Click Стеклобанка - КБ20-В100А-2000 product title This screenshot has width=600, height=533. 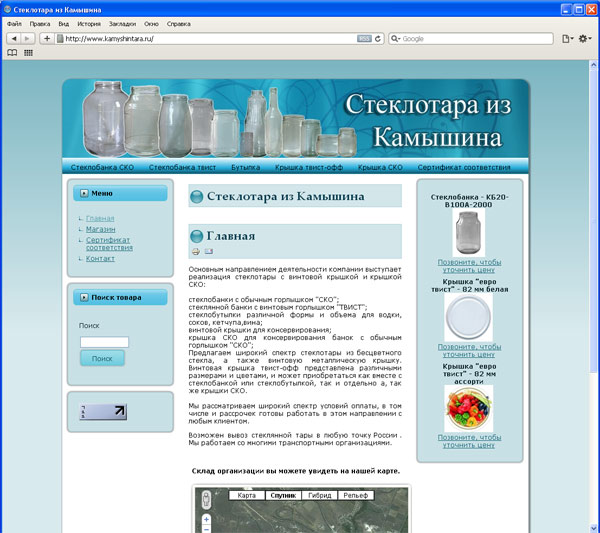point(469,201)
